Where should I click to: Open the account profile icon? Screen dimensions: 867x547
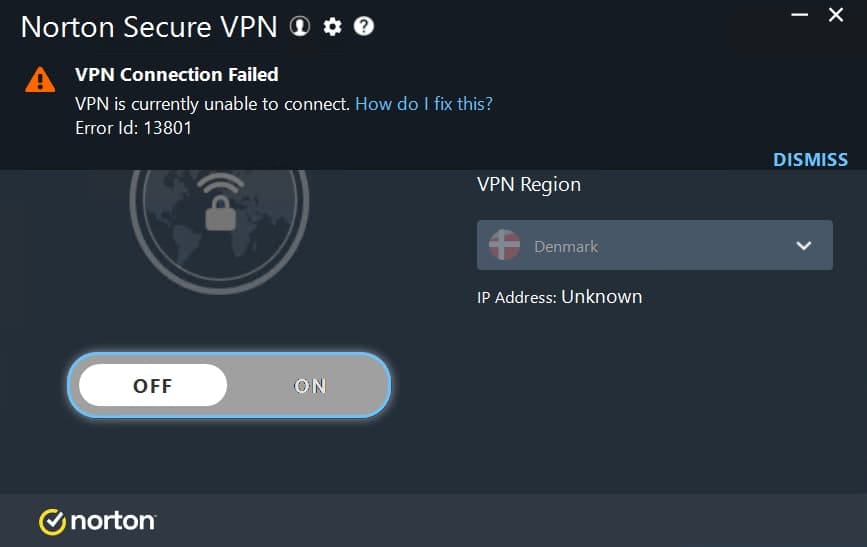coord(299,27)
